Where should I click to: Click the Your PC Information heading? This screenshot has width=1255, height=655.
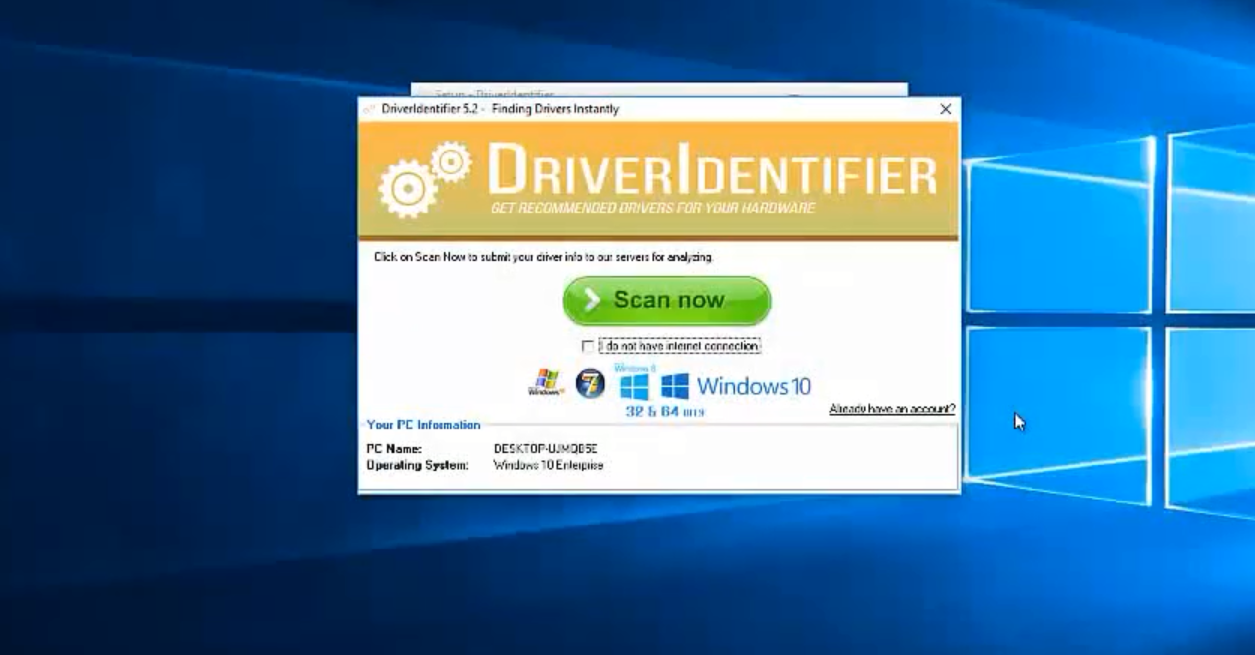click(423, 425)
